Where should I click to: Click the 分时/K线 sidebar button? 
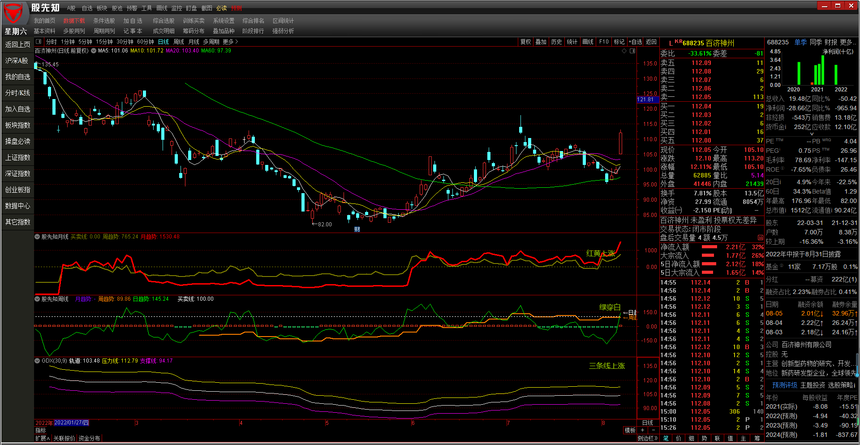[18, 93]
